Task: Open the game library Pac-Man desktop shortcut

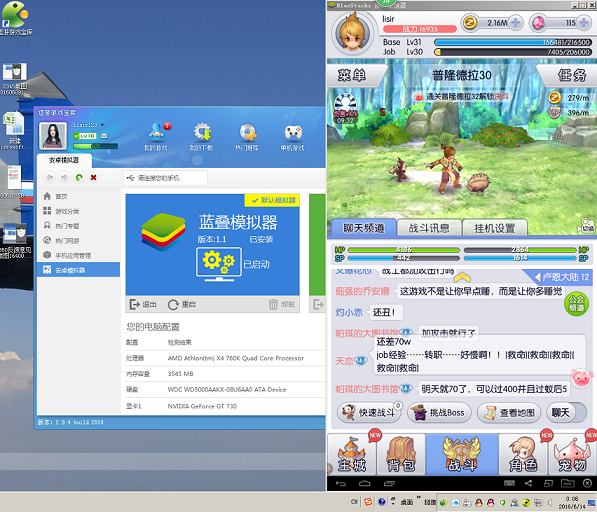Action: 14,17
